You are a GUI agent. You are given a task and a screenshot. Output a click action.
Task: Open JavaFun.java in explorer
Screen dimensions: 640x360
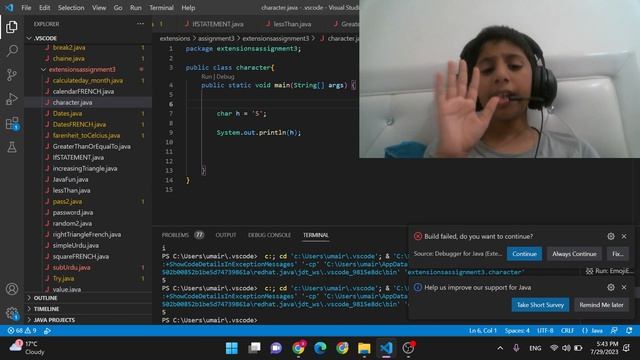[70, 179]
